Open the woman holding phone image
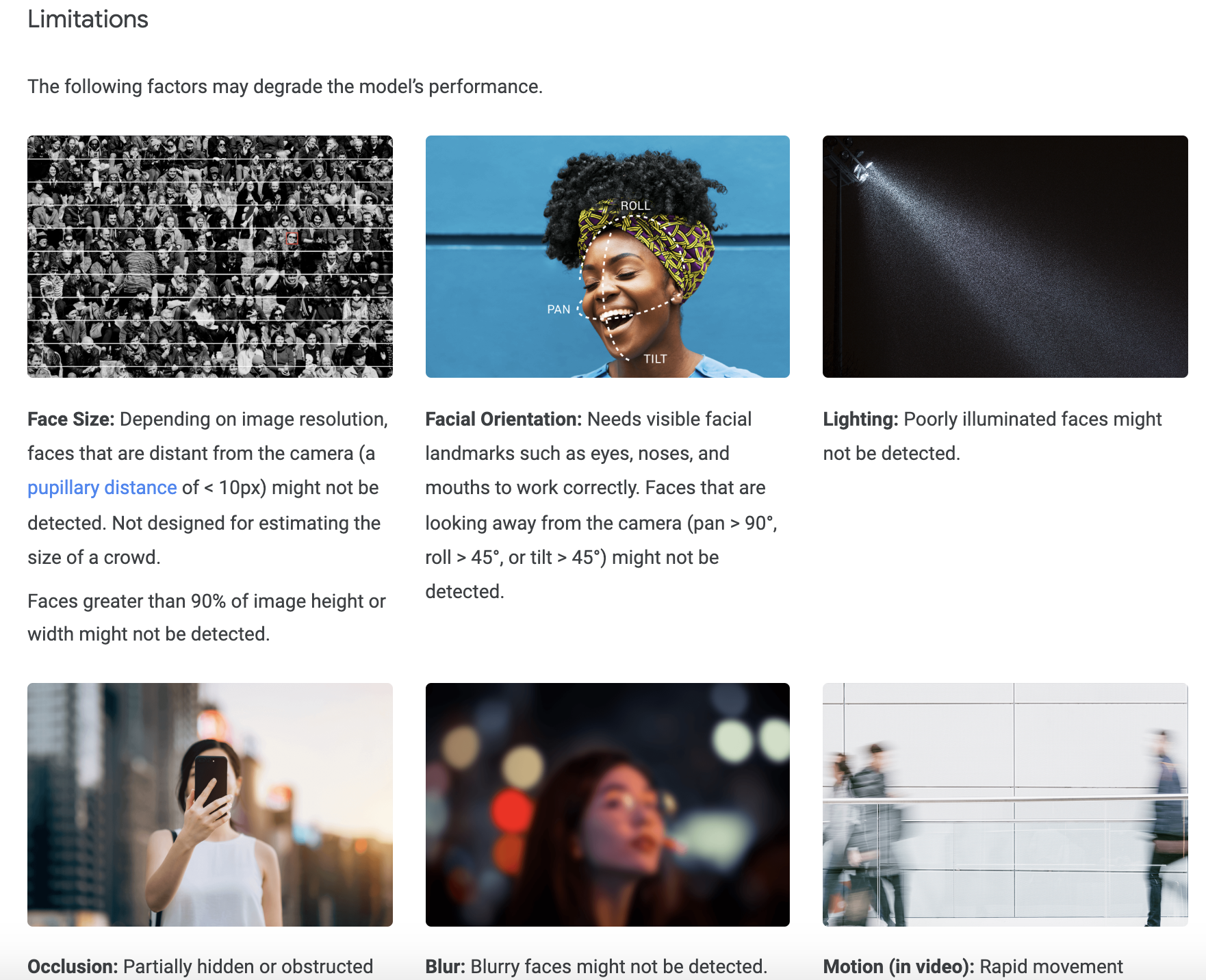 (x=209, y=804)
